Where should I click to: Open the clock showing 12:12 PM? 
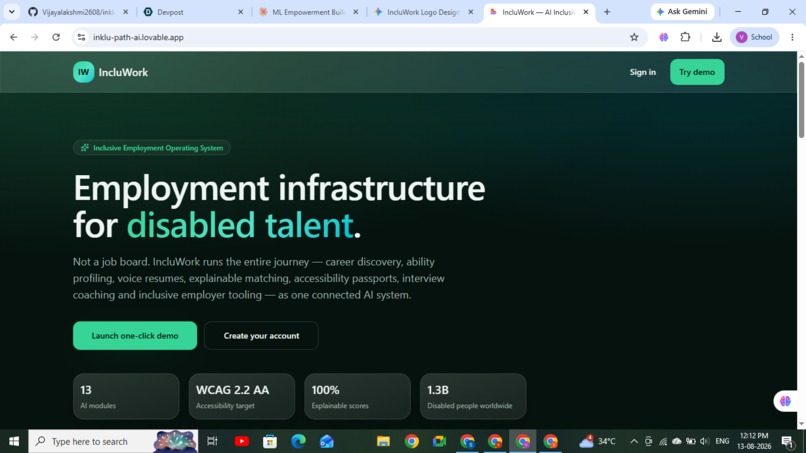point(754,441)
